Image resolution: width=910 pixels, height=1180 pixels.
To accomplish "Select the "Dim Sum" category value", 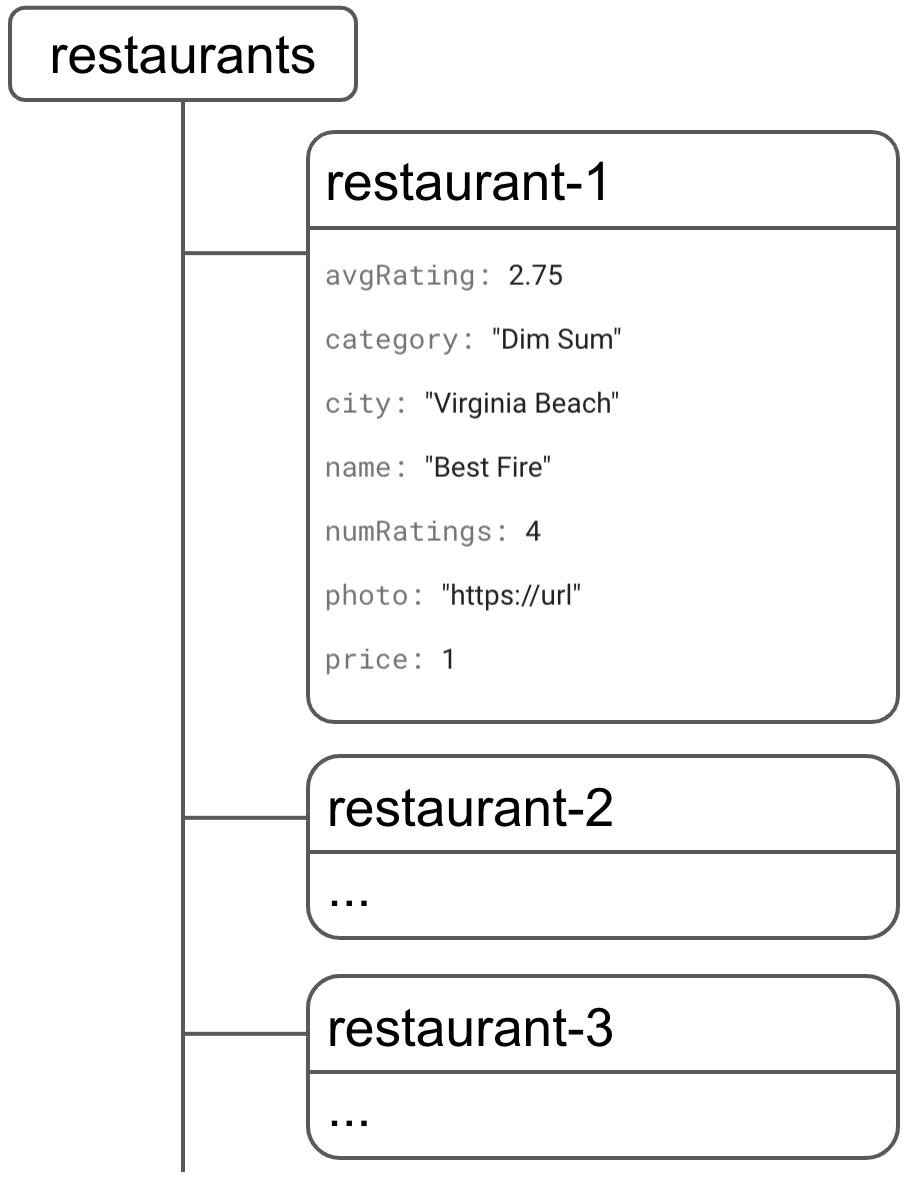I will 557,340.
